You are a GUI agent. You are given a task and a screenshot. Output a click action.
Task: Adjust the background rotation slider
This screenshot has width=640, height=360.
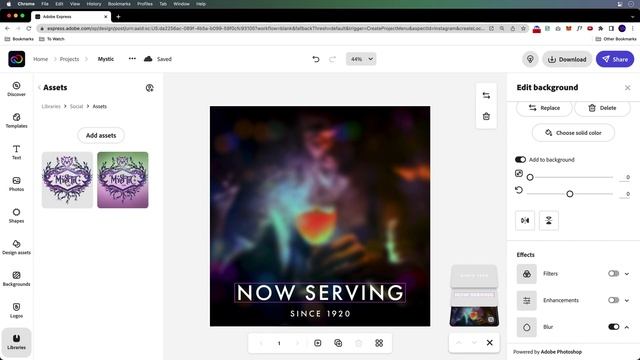point(570,194)
